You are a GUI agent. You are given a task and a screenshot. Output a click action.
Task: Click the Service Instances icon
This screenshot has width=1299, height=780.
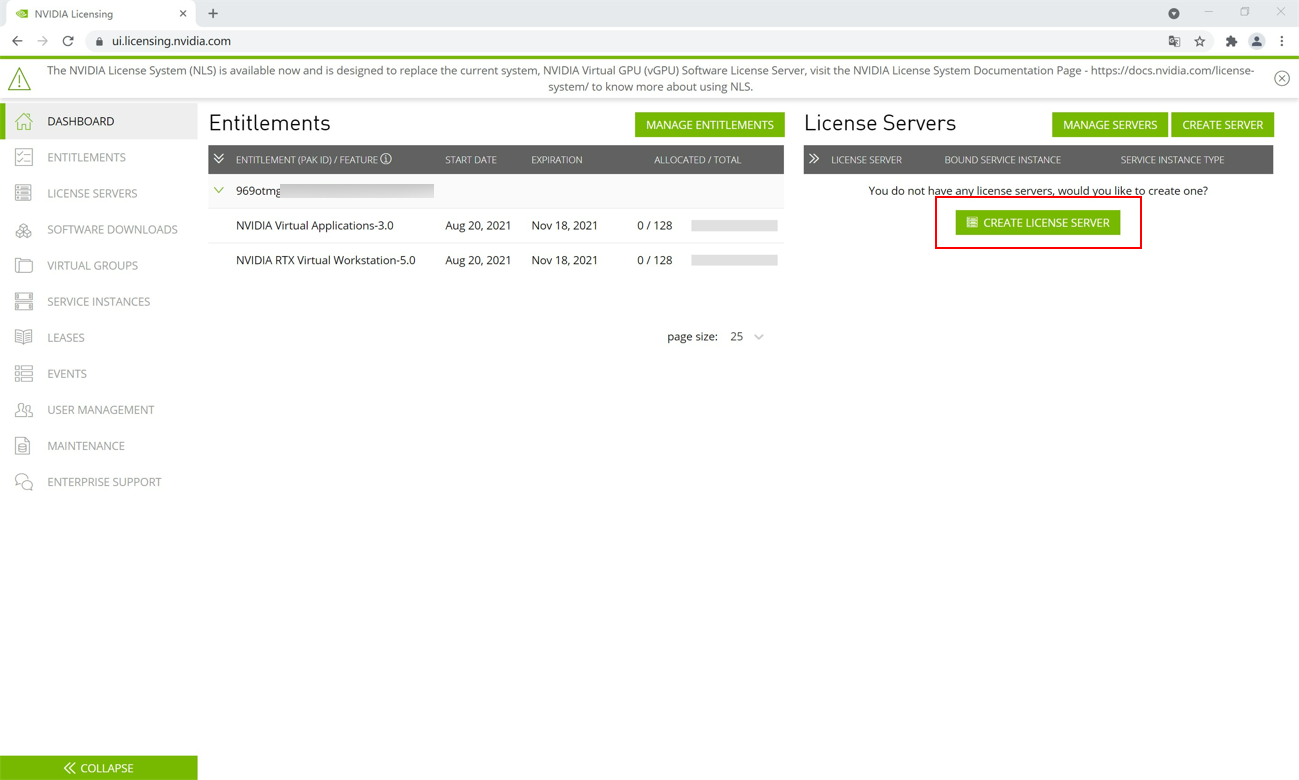(x=24, y=301)
